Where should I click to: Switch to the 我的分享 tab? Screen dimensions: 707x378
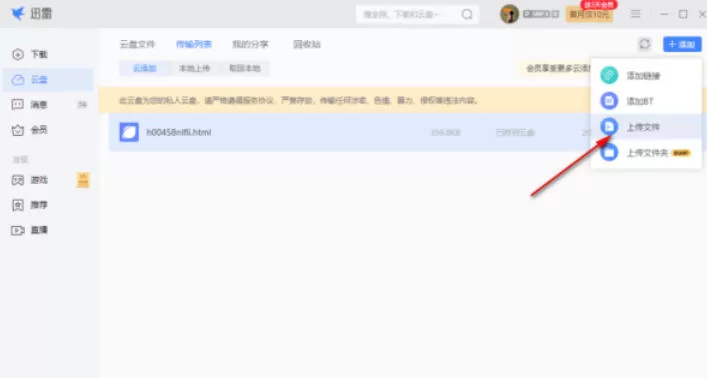pyautogui.click(x=250, y=44)
